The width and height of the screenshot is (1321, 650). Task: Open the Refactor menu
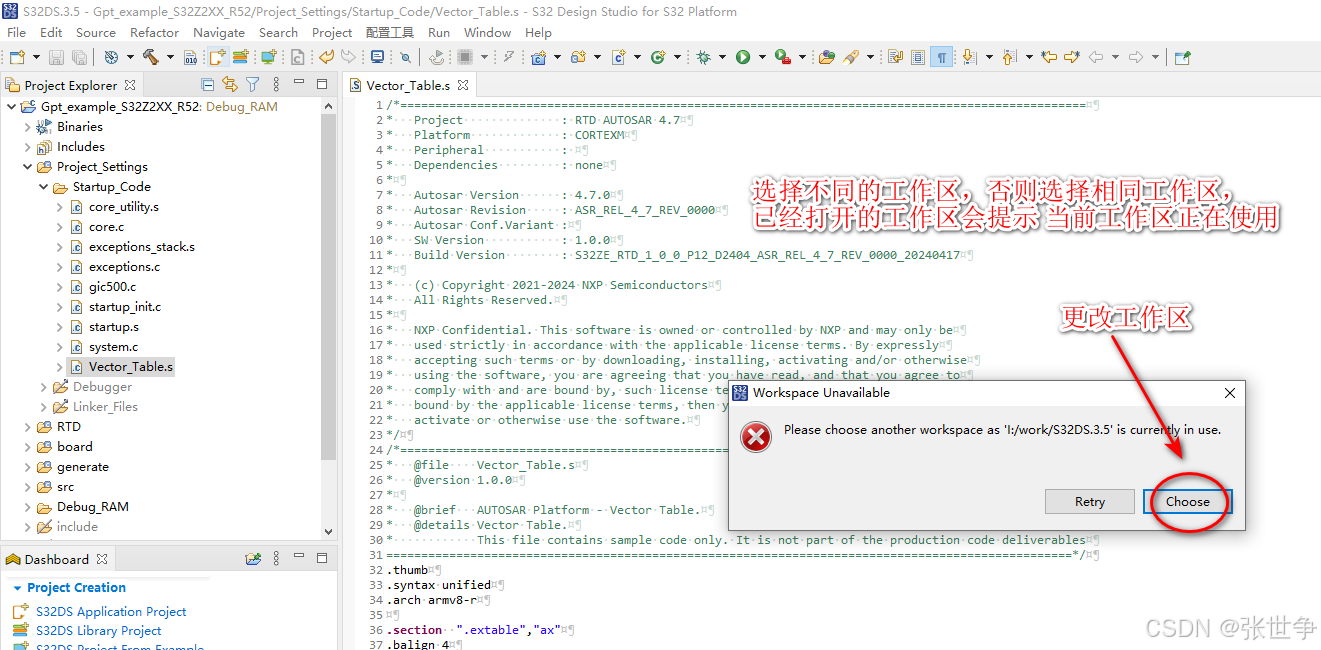(x=155, y=32)
